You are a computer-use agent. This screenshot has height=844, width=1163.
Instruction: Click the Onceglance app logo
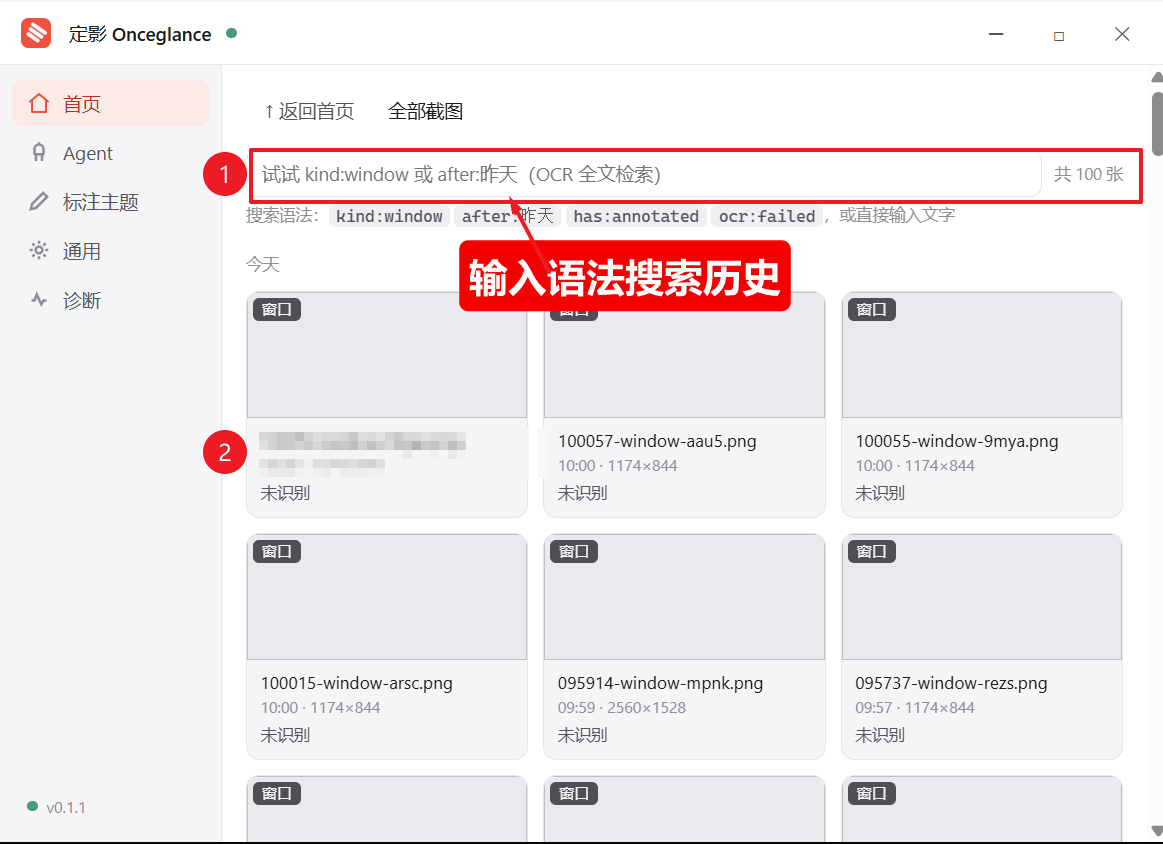36,33
